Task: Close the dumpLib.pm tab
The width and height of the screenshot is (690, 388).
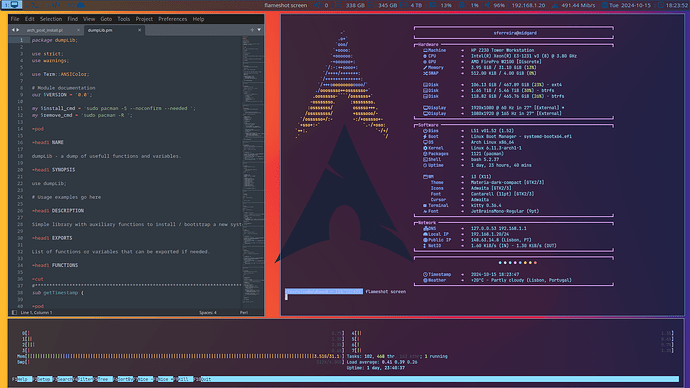Action: [x=139, y=30]
